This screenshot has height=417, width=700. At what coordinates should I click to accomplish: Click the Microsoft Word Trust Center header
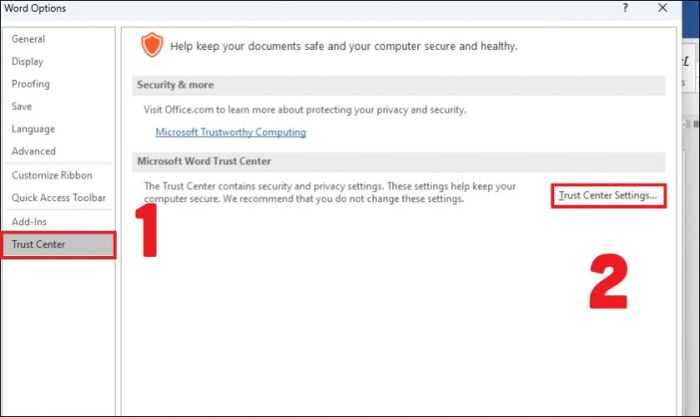[398, 161]
